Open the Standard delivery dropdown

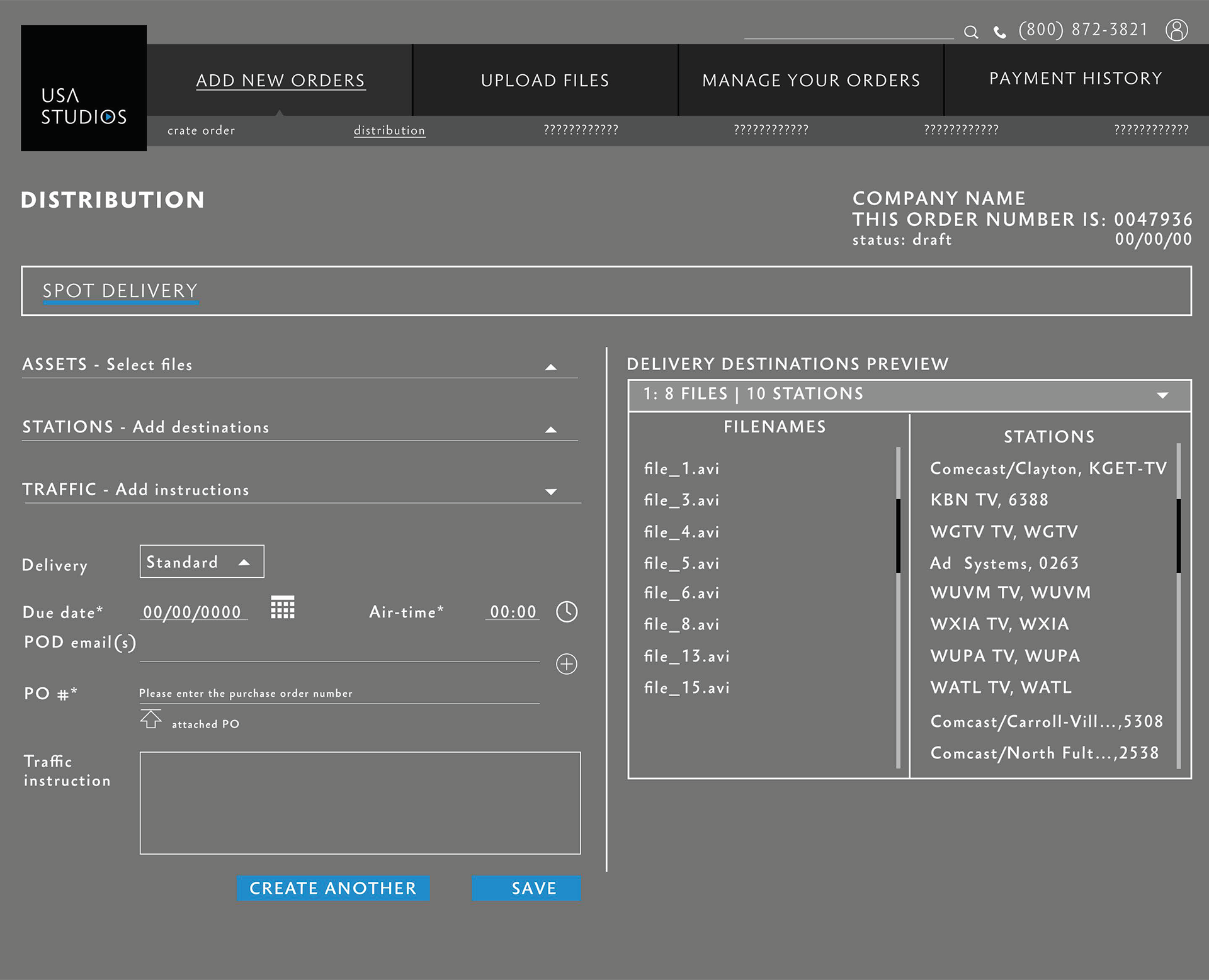coord(201,561)
